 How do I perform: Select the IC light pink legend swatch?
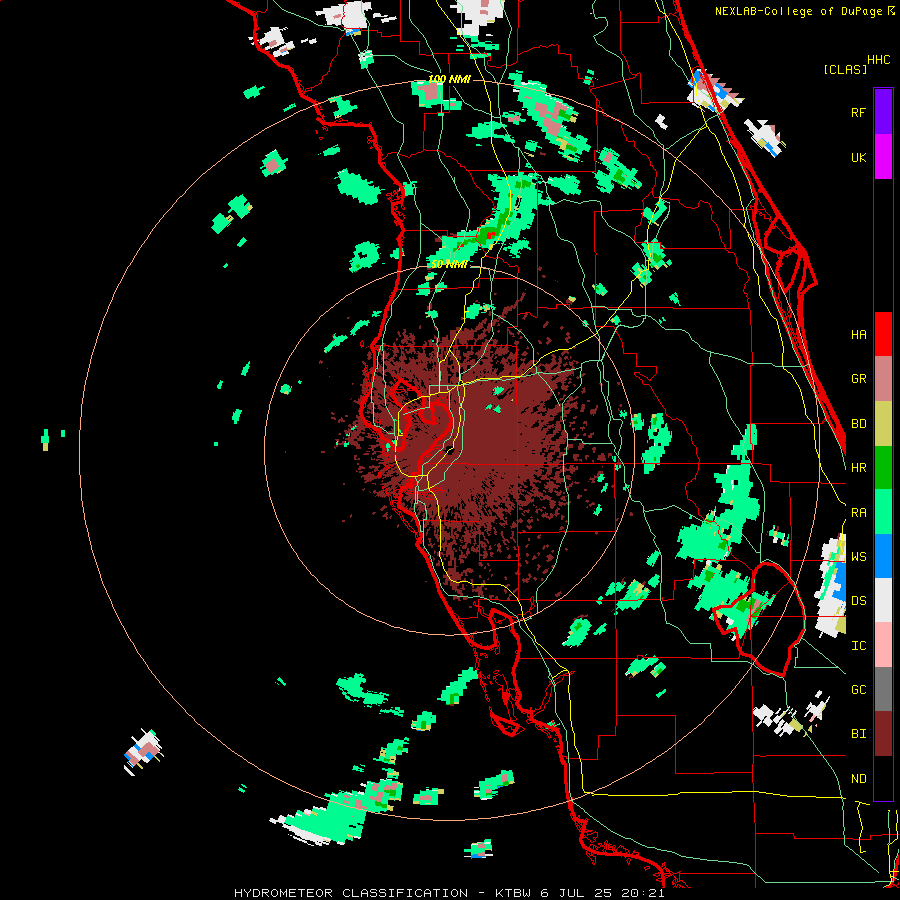883,645
